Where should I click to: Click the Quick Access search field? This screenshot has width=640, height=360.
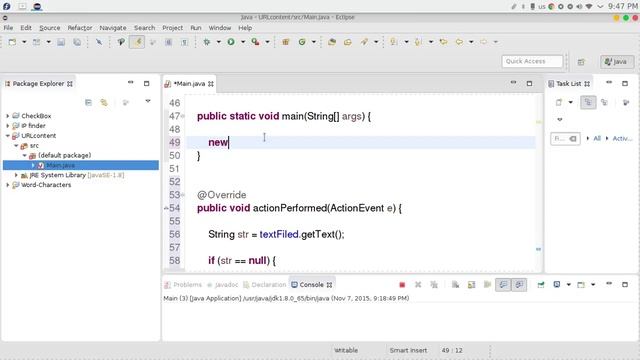tap(532, 61)
